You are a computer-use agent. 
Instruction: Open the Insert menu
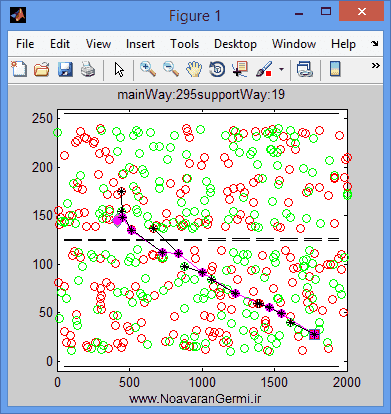pos(140,44)
